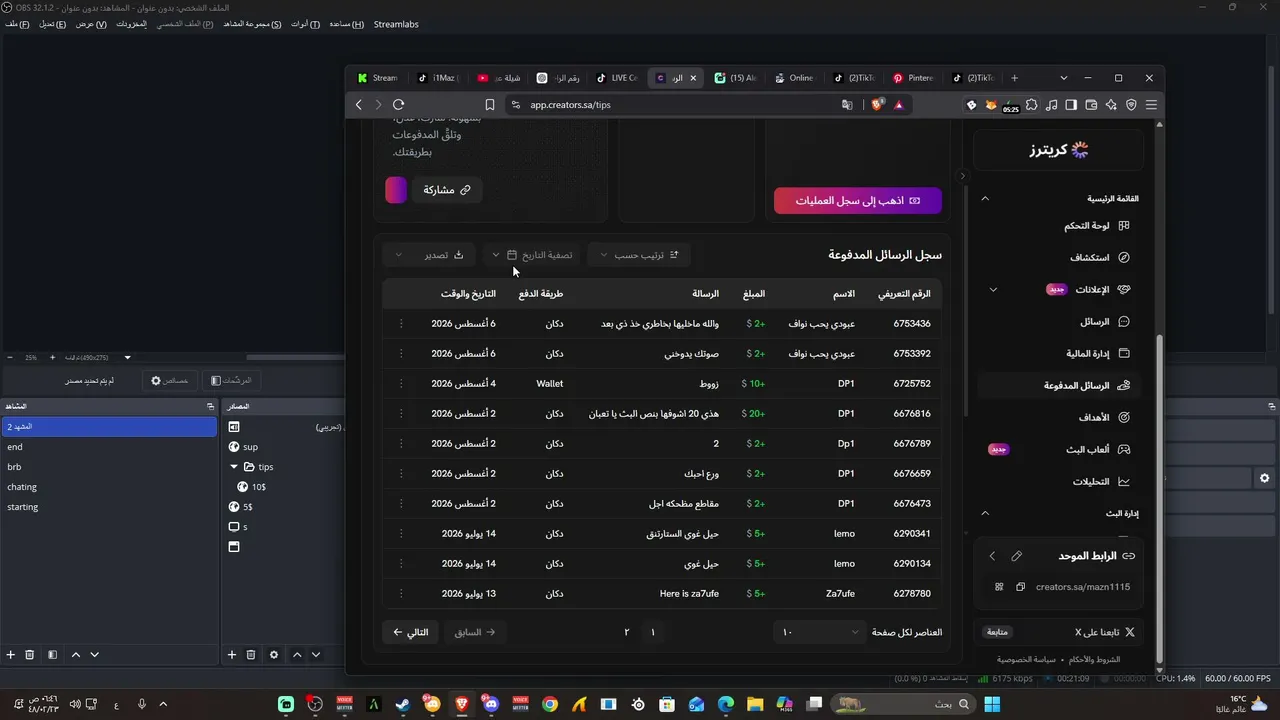Open row options for 6753436 payment
The height and width of the screenshot is (720, 1280).
[x=401, y=324]
